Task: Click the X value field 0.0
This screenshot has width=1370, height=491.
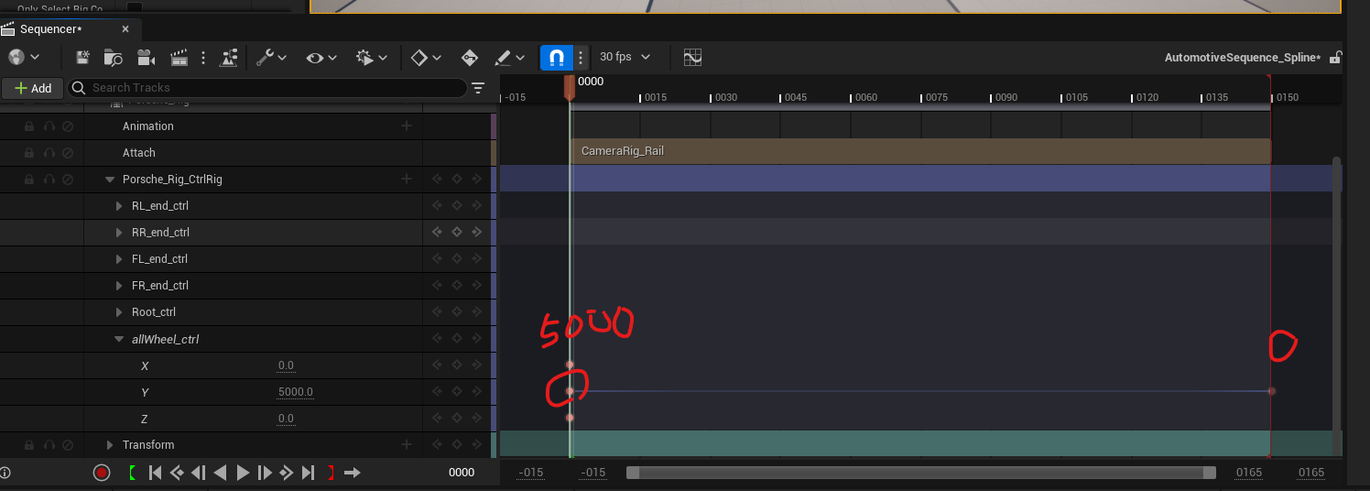Action: [x=286, y=365]
